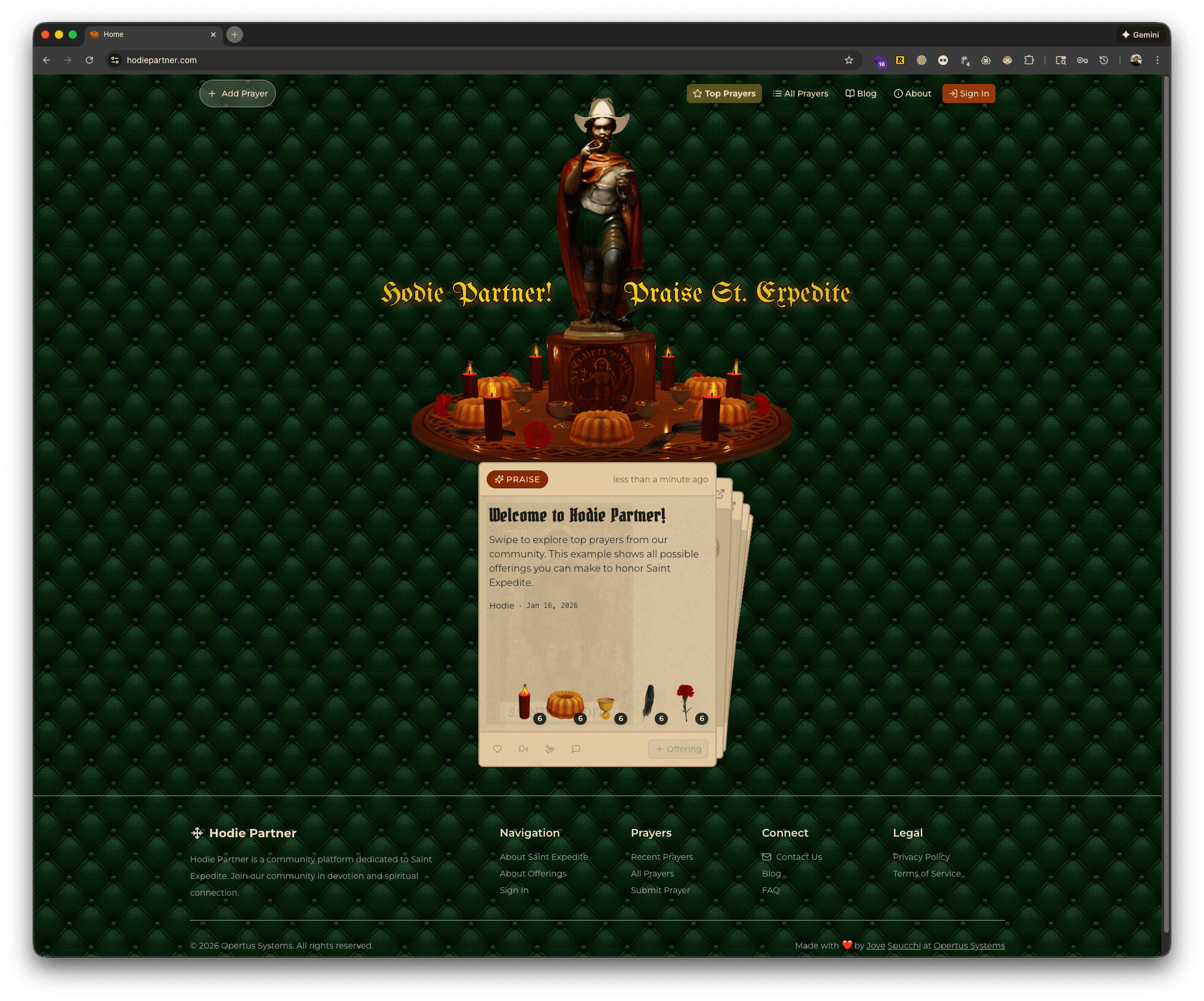Image resolution: width=1204 pixels, height=1001 pixels.
Task: Open the Chrome profile avatar
Action: 1136,60
